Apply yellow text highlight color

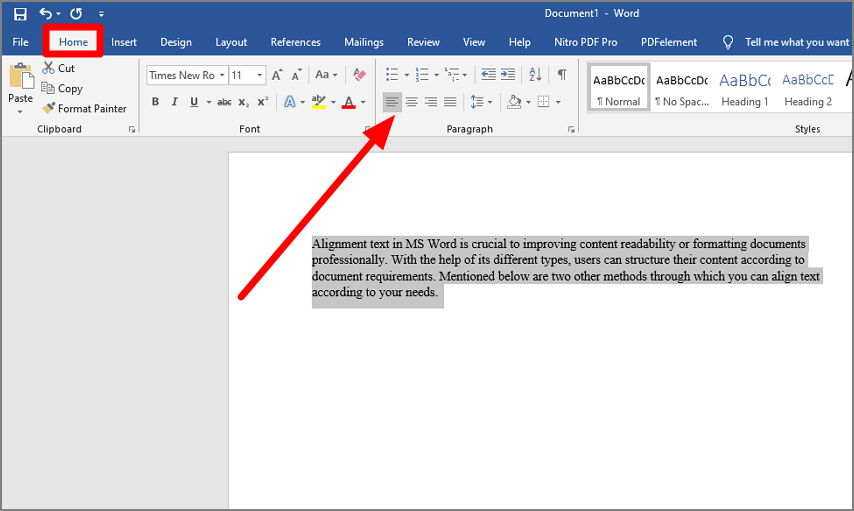319,102
